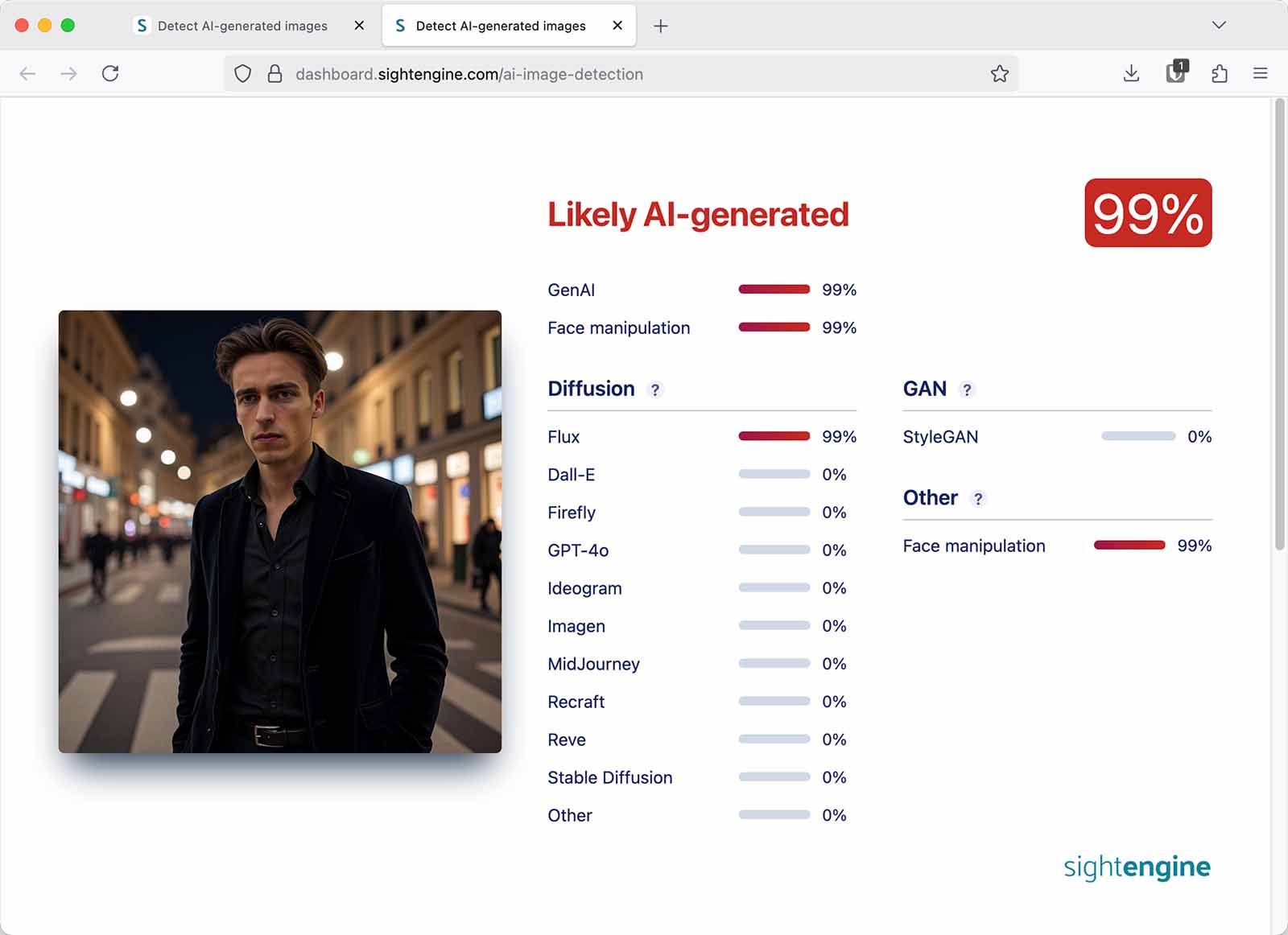
Task: Close the window with red button
Action: (x=22, y=26)
